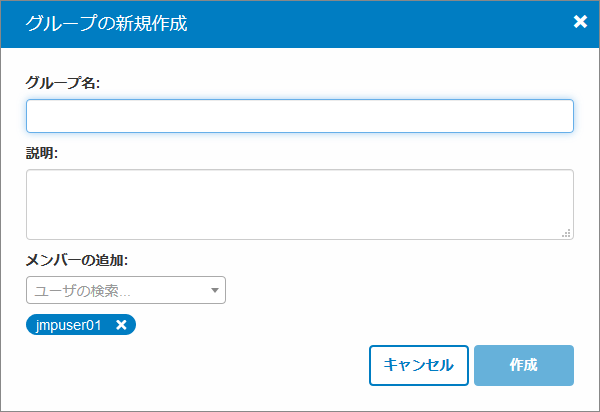Click the グループの新規作成 title text

107,23
